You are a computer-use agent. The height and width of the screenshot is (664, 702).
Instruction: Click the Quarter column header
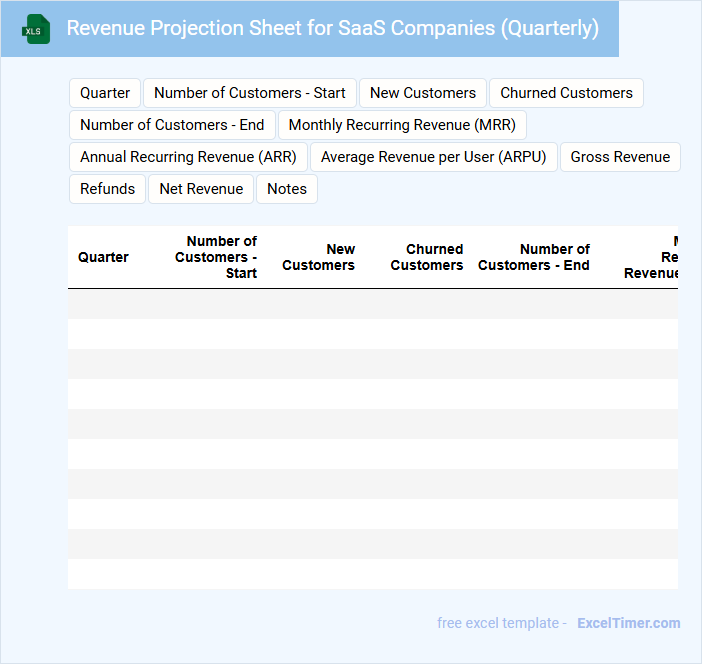(103, 257)
